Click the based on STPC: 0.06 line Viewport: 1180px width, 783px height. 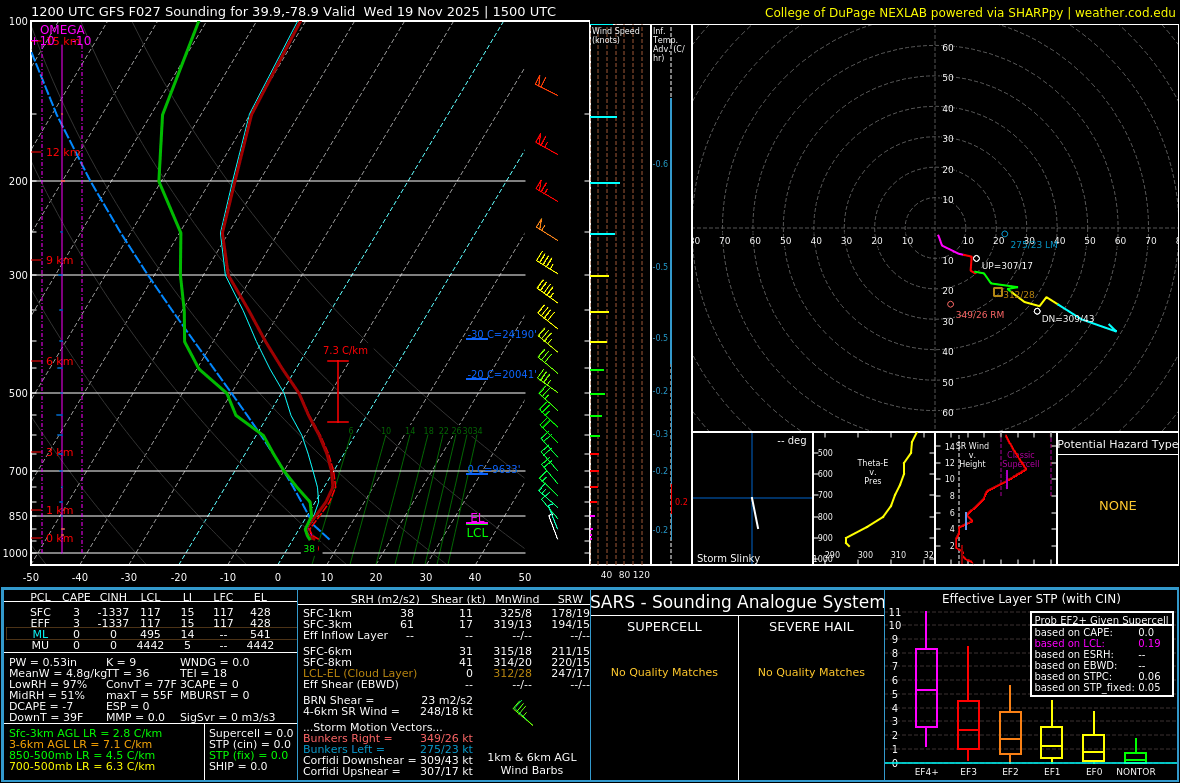click(1097, 676)
